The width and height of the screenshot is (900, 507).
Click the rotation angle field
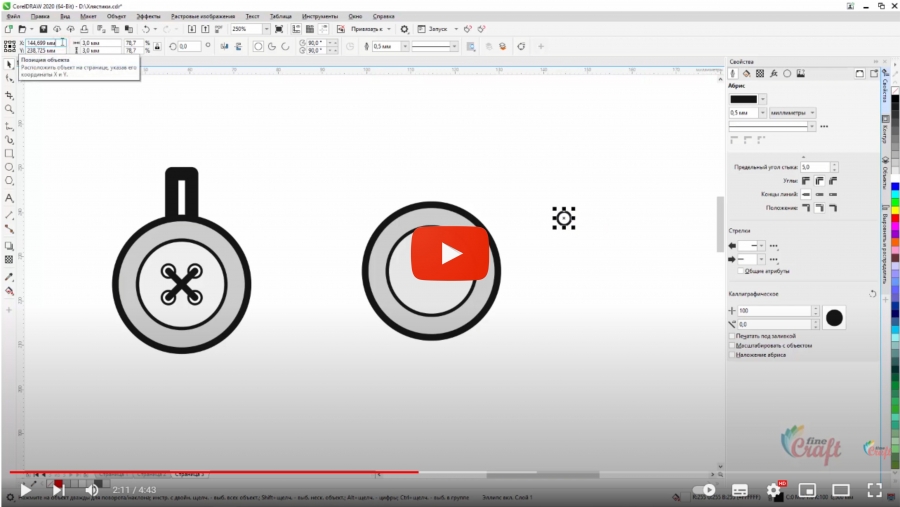[189, 47]
